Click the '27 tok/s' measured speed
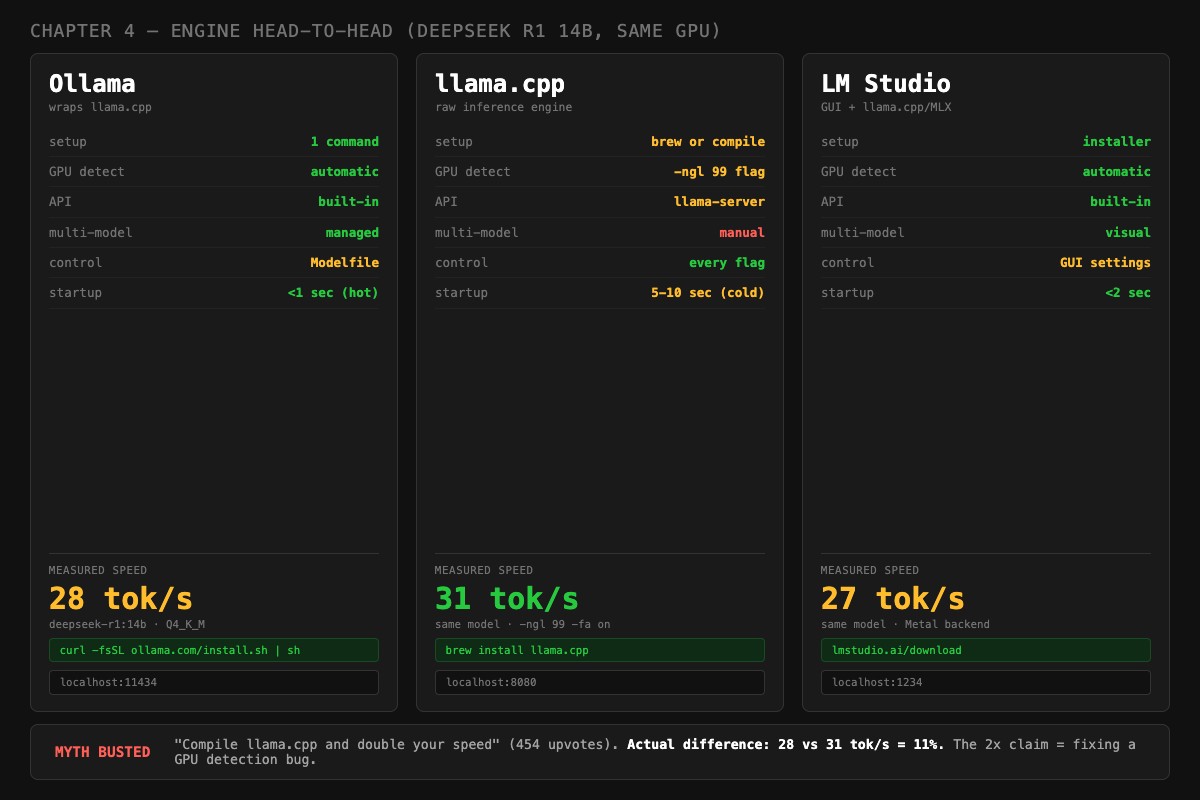The height and width of the screenshot is (800, 1200). tap(893, 599)
